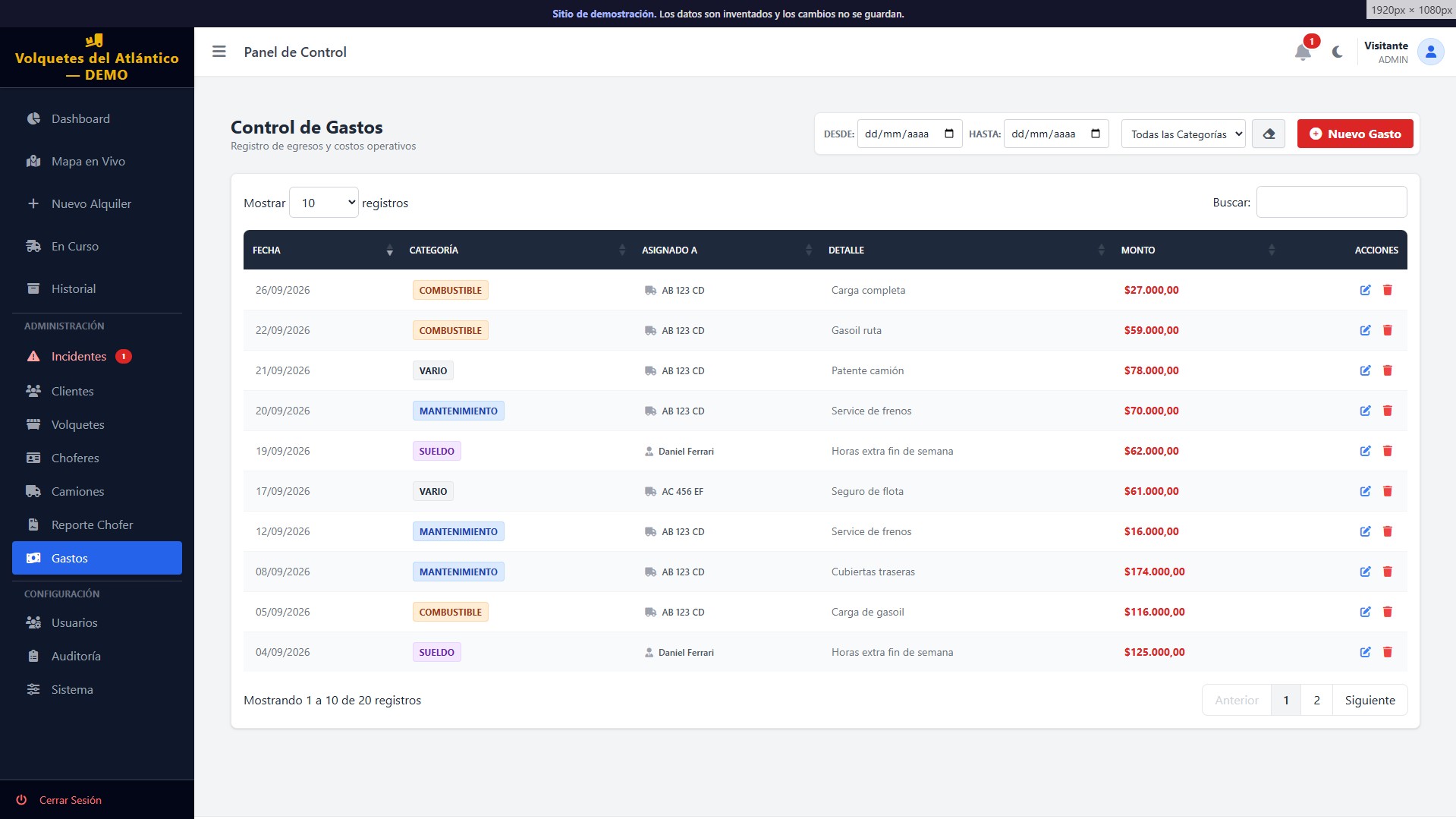
Task: Delete the Carga completa expense
Action: tap(1387, 290)
